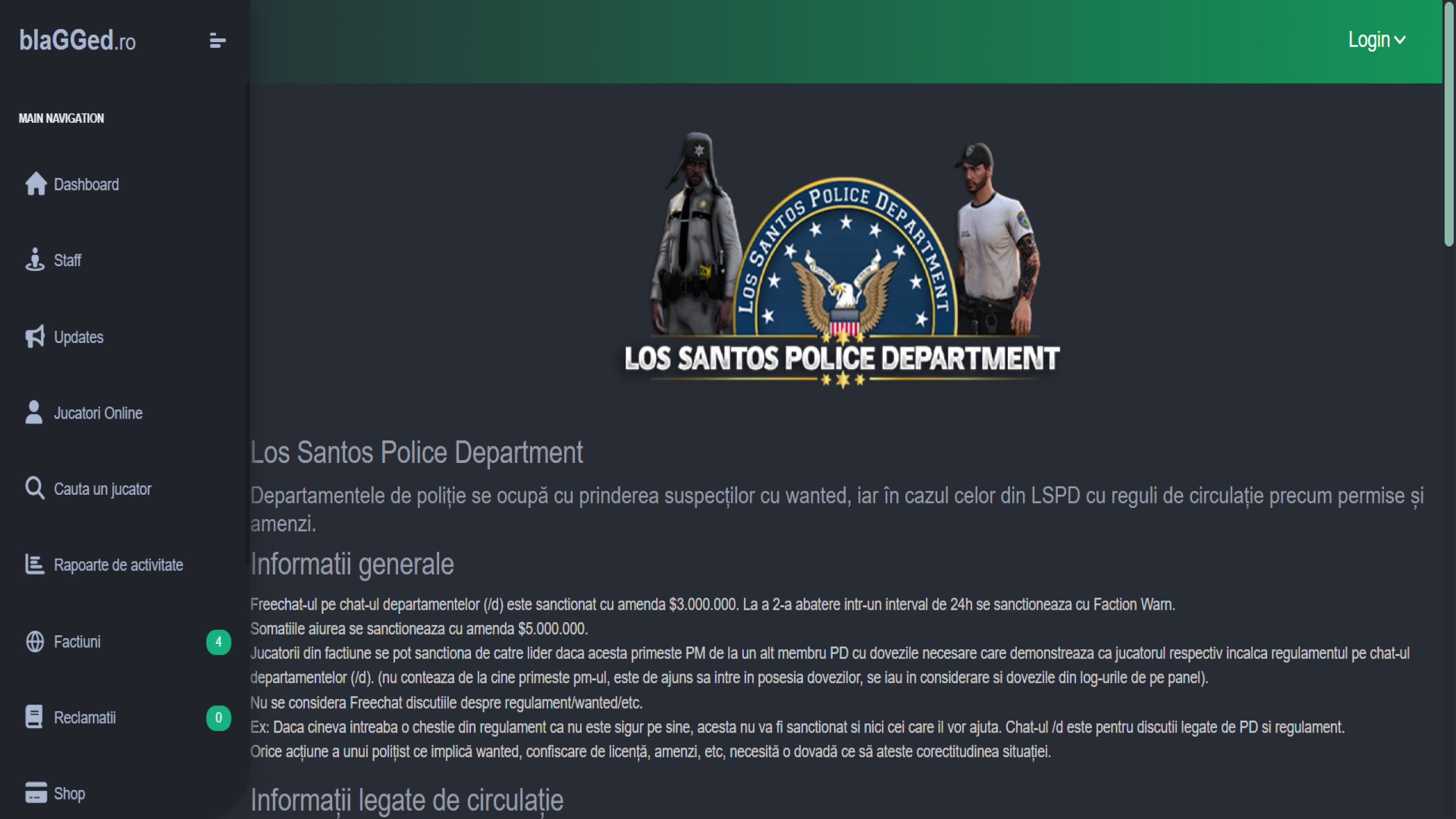Click the Dashboard home icon
Image resolution: width=1456 pixels, height=819 pixels.
(x=36, y=184)
